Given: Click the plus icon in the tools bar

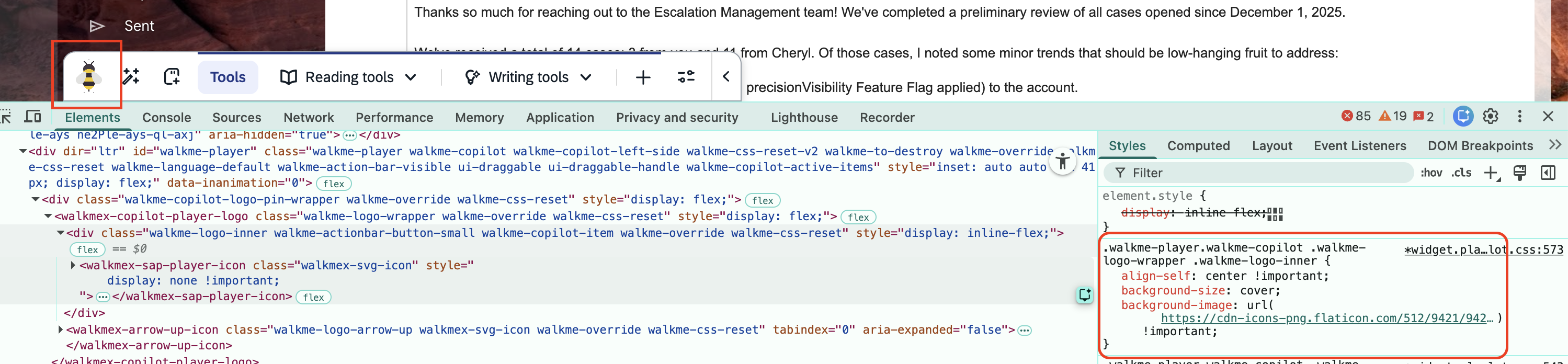Looking at the screenshot, I should click(643, 77).
